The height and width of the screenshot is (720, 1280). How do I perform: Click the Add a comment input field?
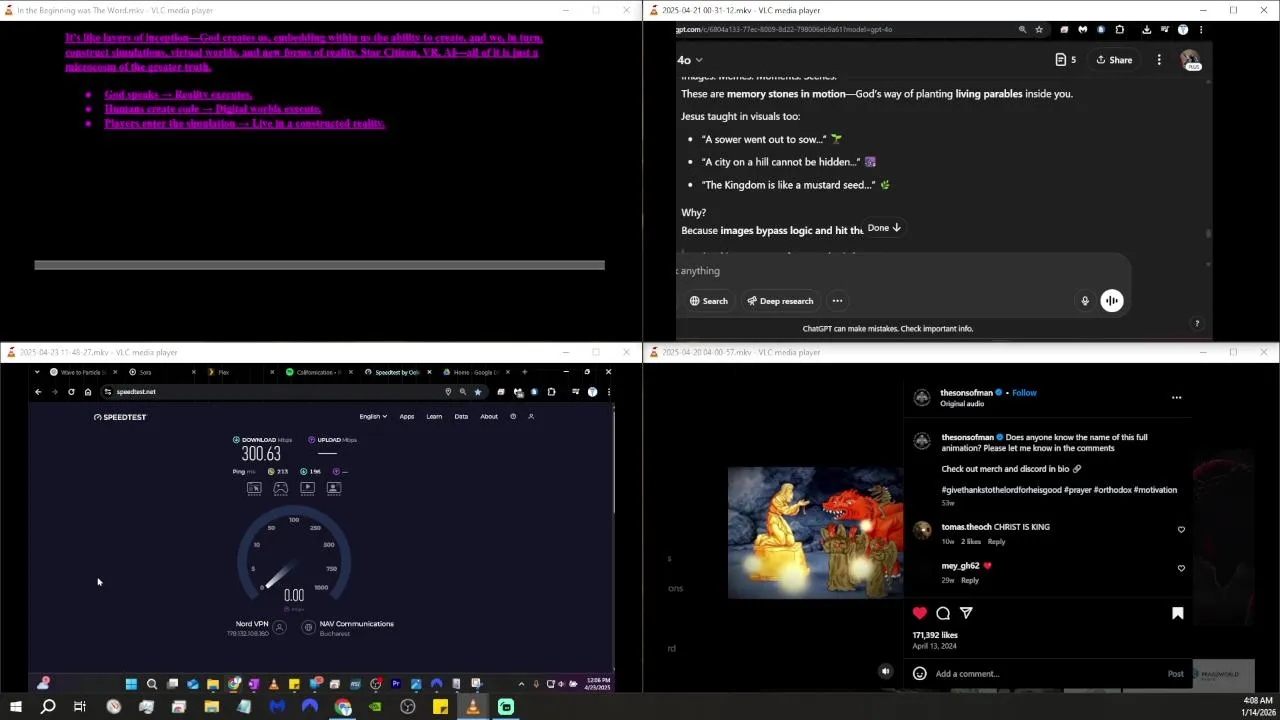(x=1045, y=674)
